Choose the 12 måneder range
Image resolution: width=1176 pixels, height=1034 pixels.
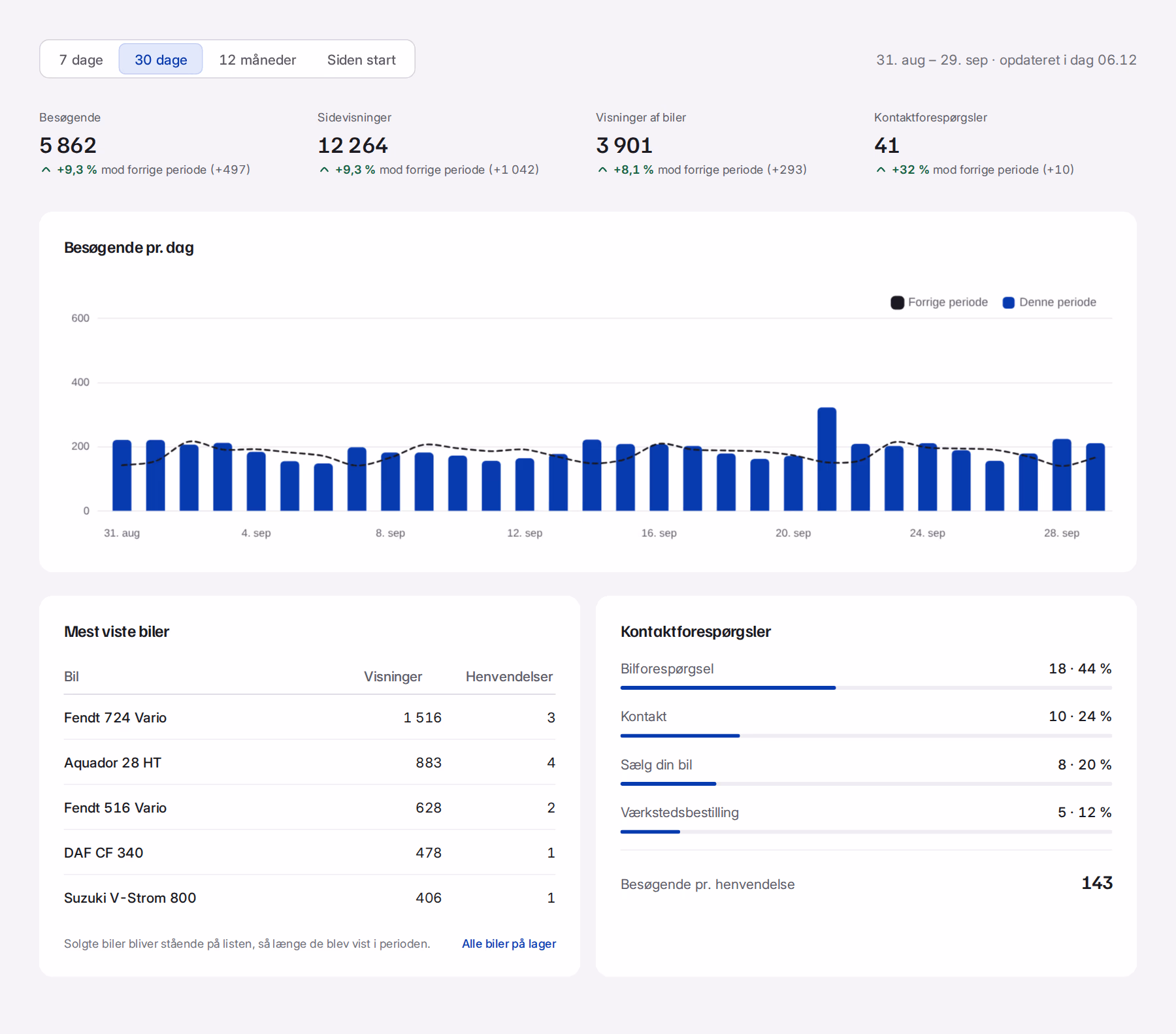click(257, 59)
